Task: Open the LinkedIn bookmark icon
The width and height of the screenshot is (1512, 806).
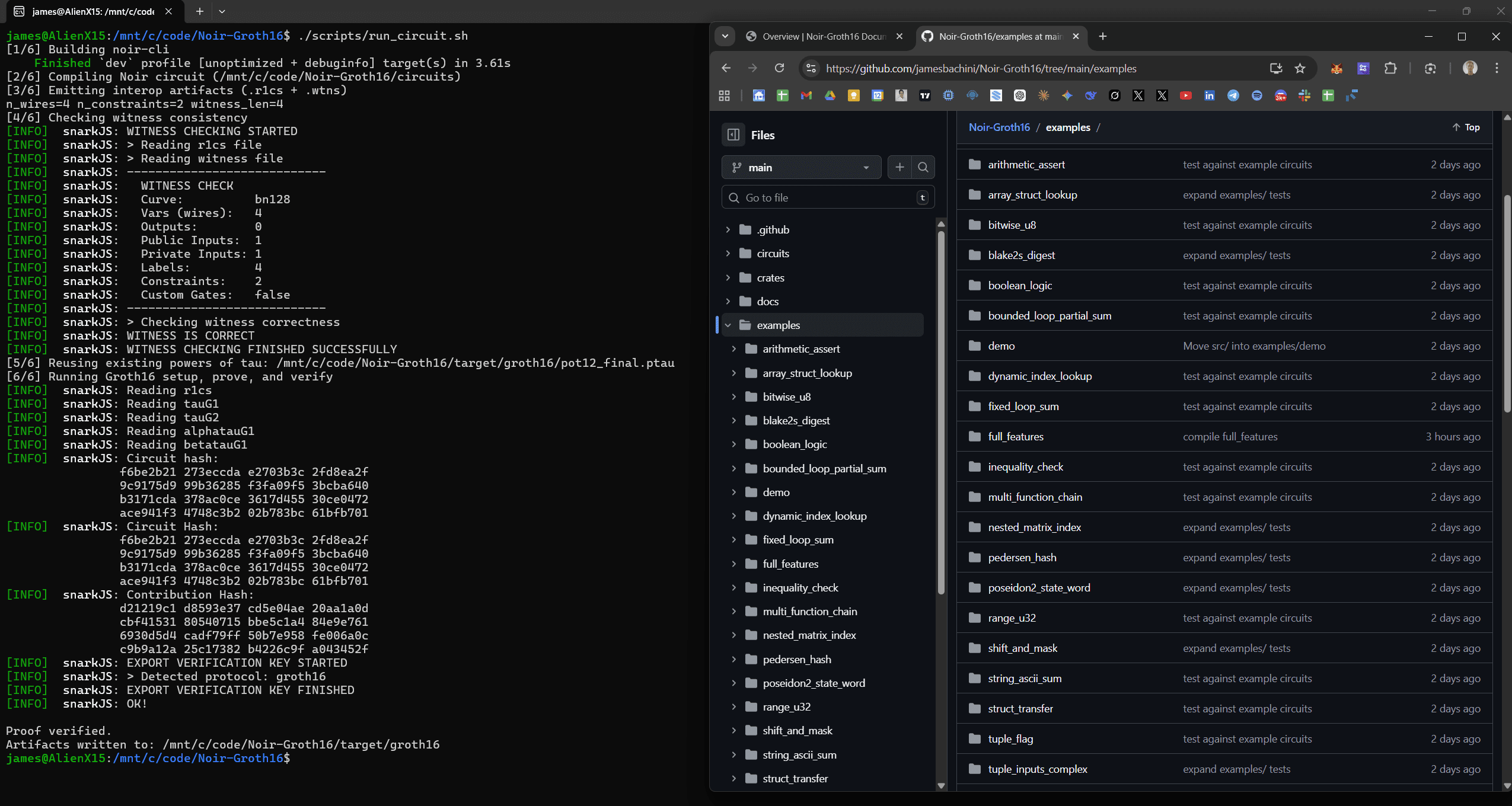Action: (x=1209, y=95)
